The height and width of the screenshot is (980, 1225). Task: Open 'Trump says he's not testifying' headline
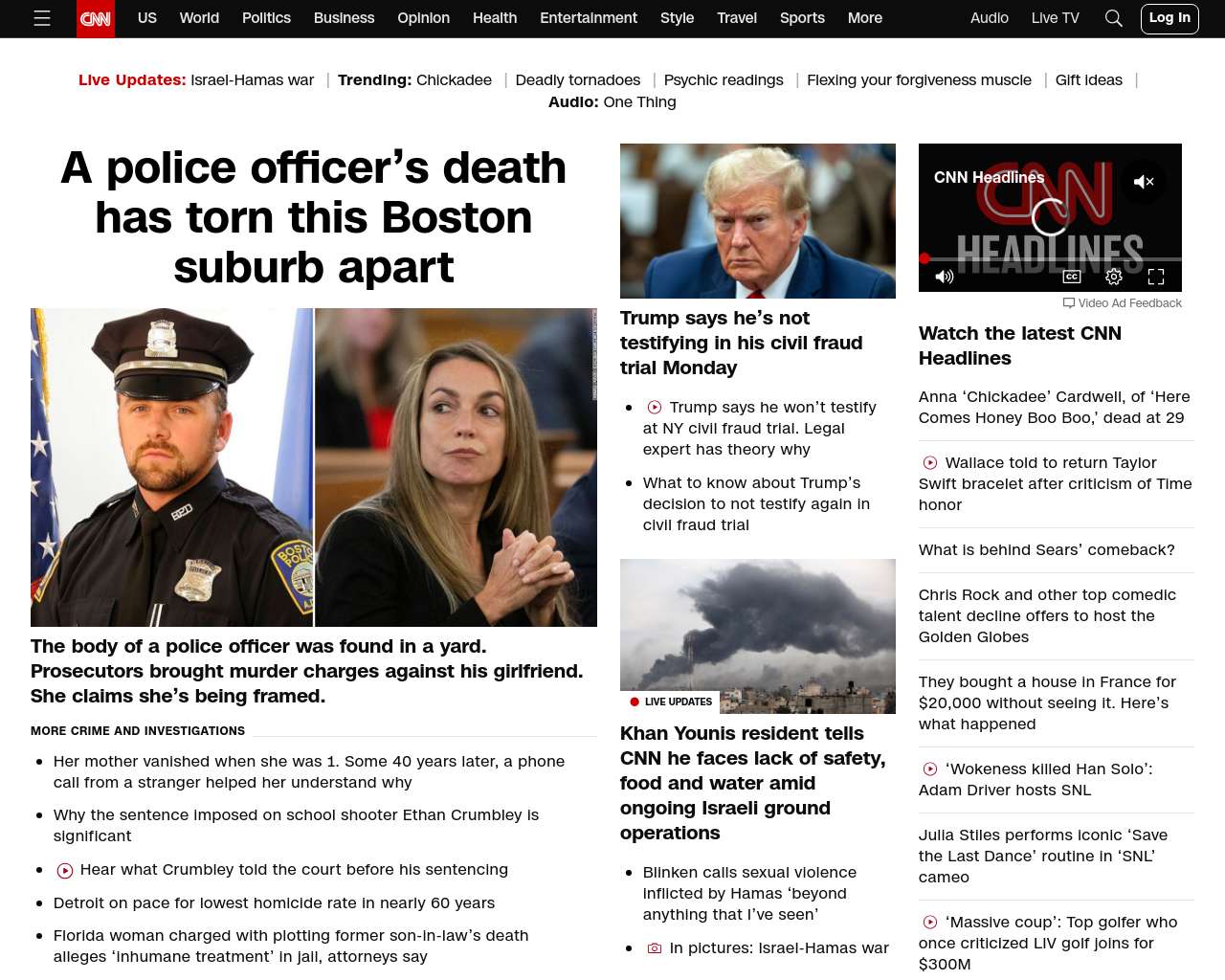point(742,343)
